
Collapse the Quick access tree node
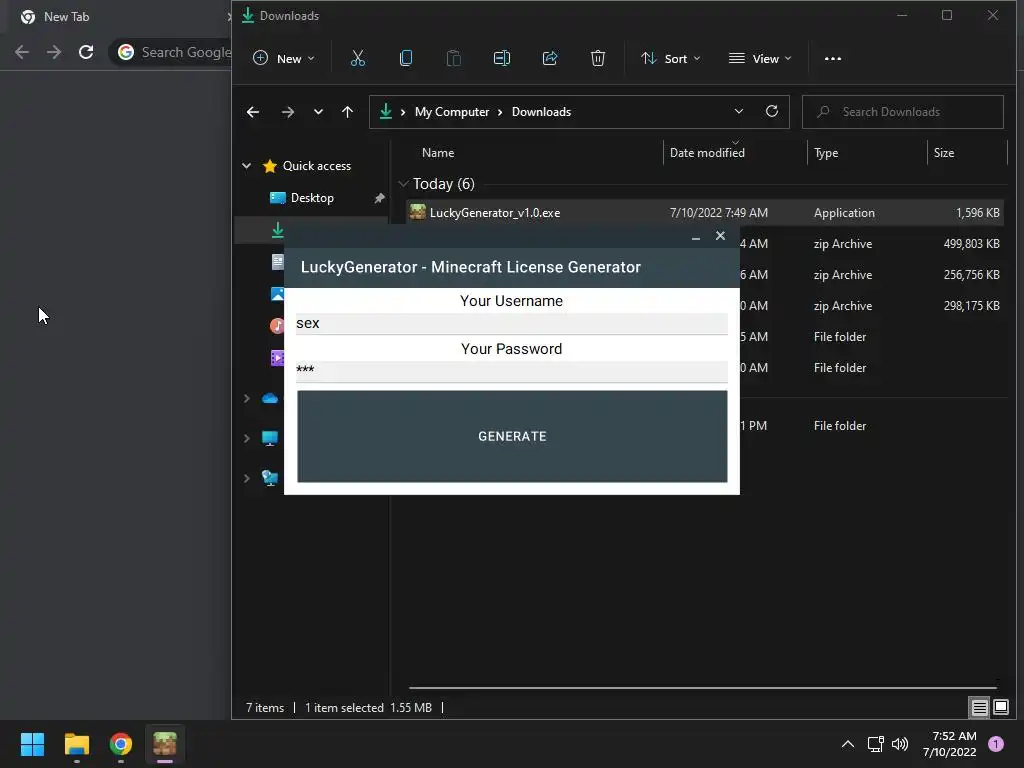[x=246, y=166]
